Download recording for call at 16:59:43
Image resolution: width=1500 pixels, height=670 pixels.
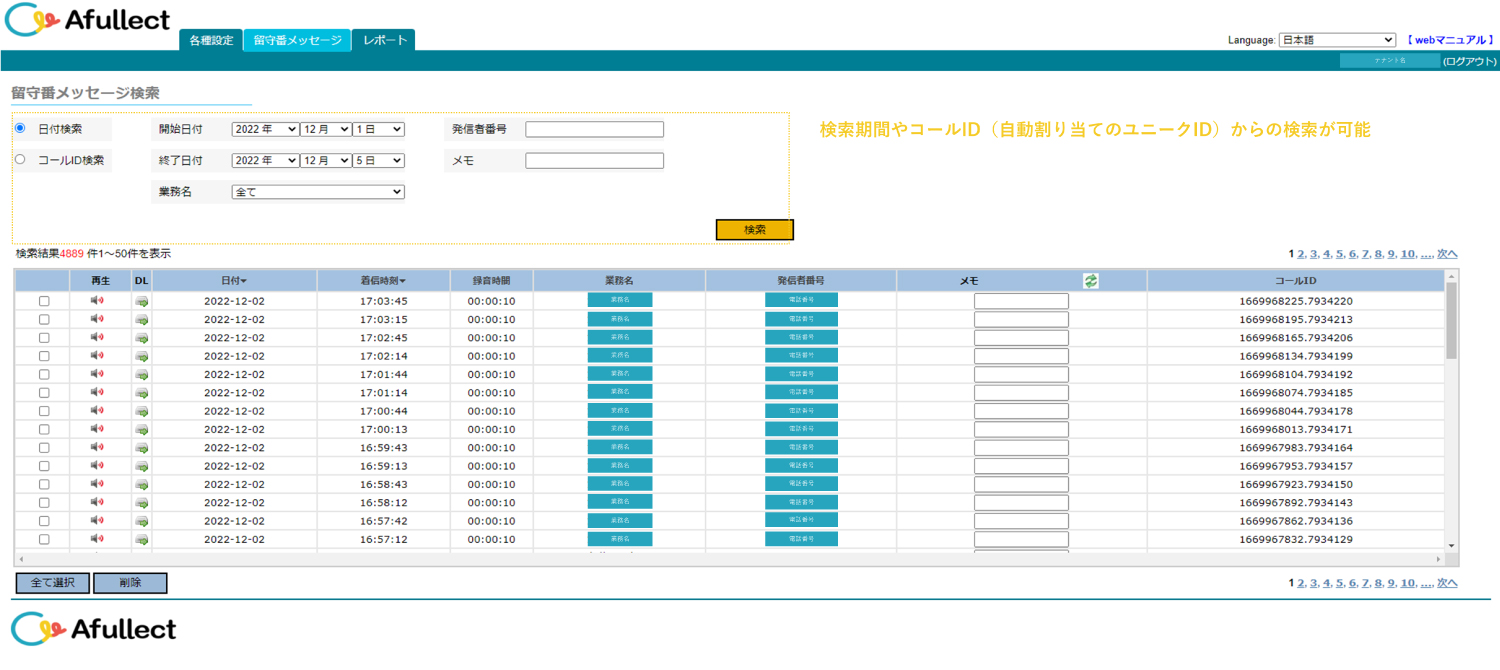pos(142,448)
